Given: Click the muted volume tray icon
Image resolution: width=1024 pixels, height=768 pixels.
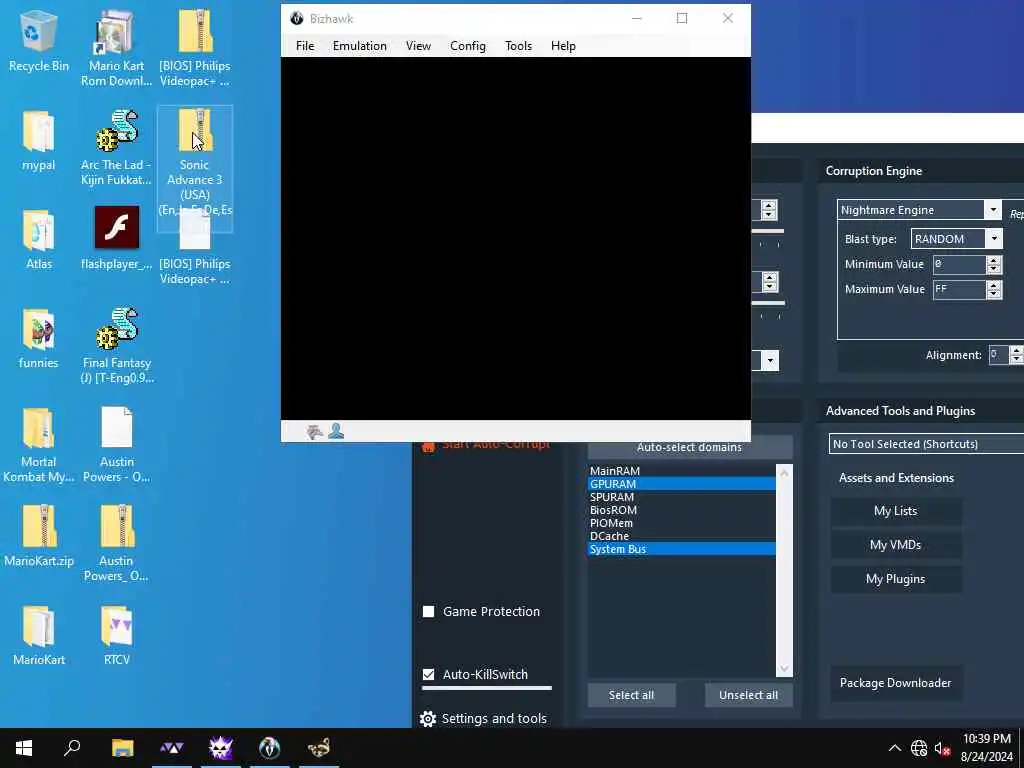Looking at the screenshot, I should (x=942, y=748).
